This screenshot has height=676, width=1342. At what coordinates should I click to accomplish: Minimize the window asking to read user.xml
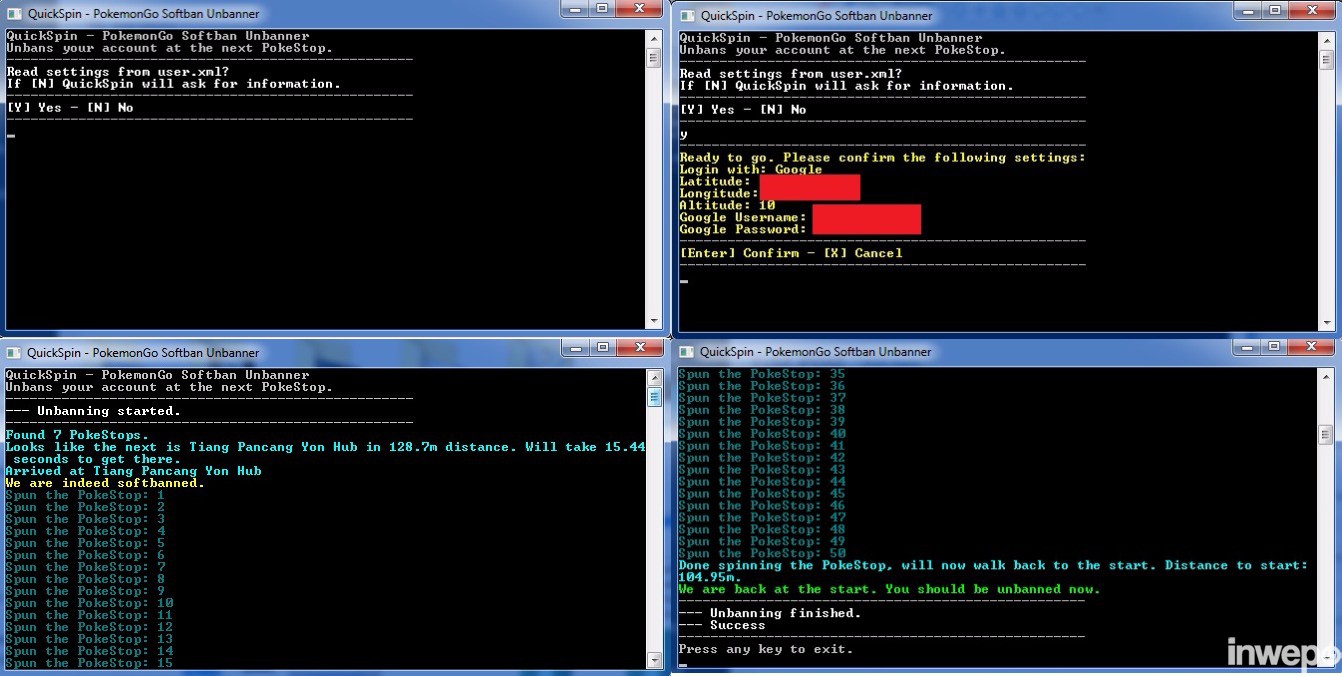(574, 10)
